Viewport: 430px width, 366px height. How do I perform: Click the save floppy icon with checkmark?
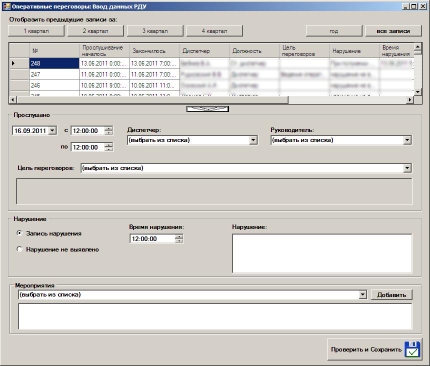(412, 349)
